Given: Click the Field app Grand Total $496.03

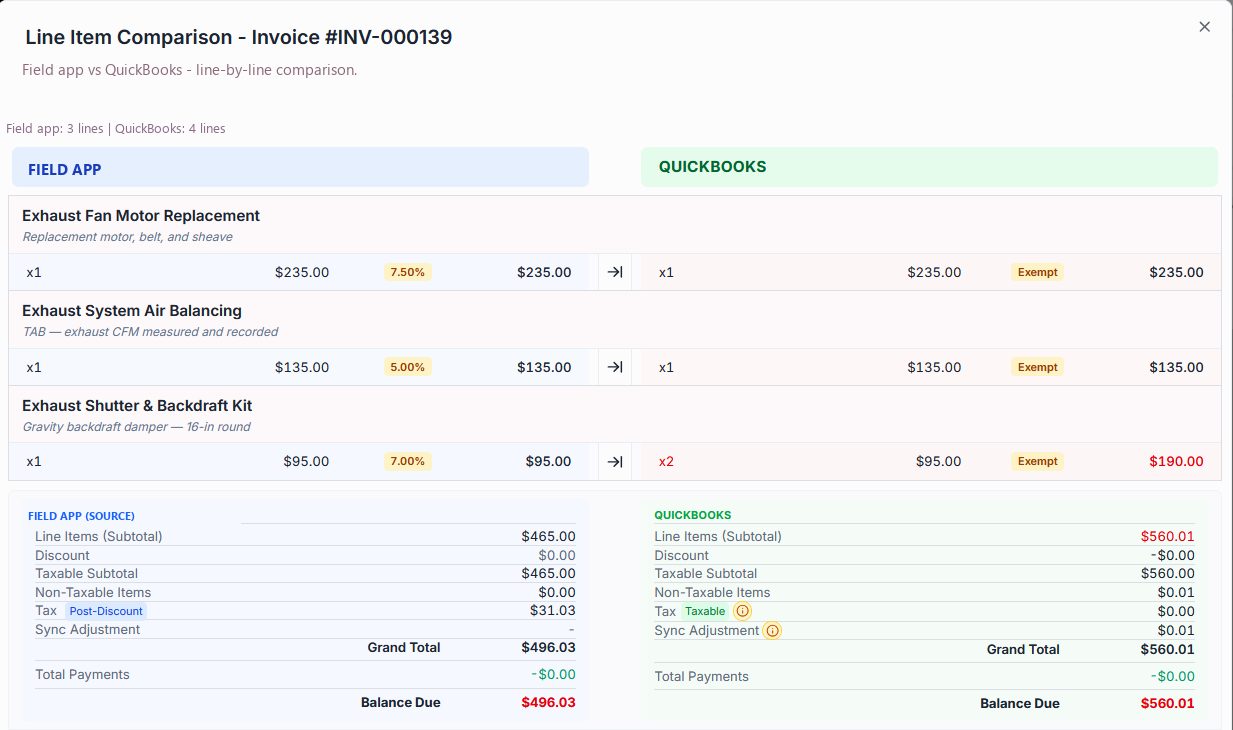Looking at the screenshot, I should click(548, 647).
